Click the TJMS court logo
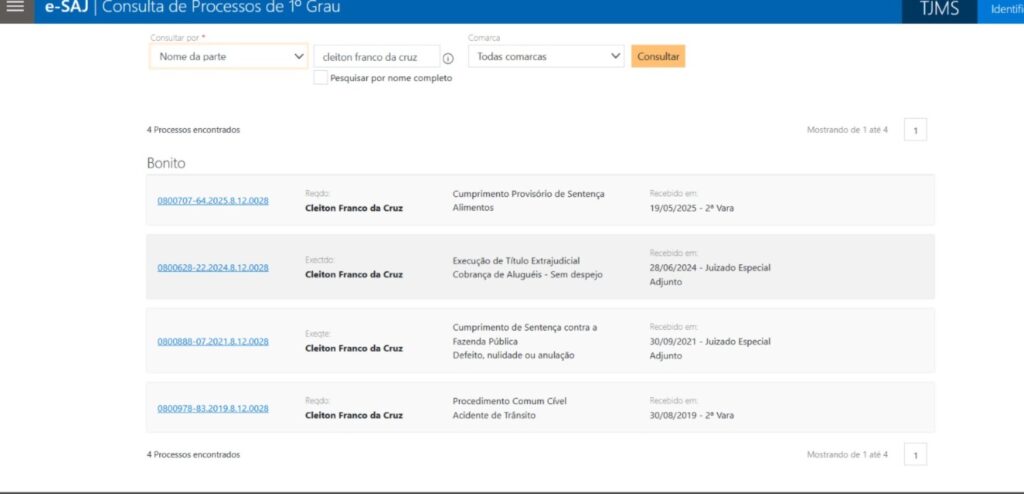1024x494 pixels. click(938, 10)
